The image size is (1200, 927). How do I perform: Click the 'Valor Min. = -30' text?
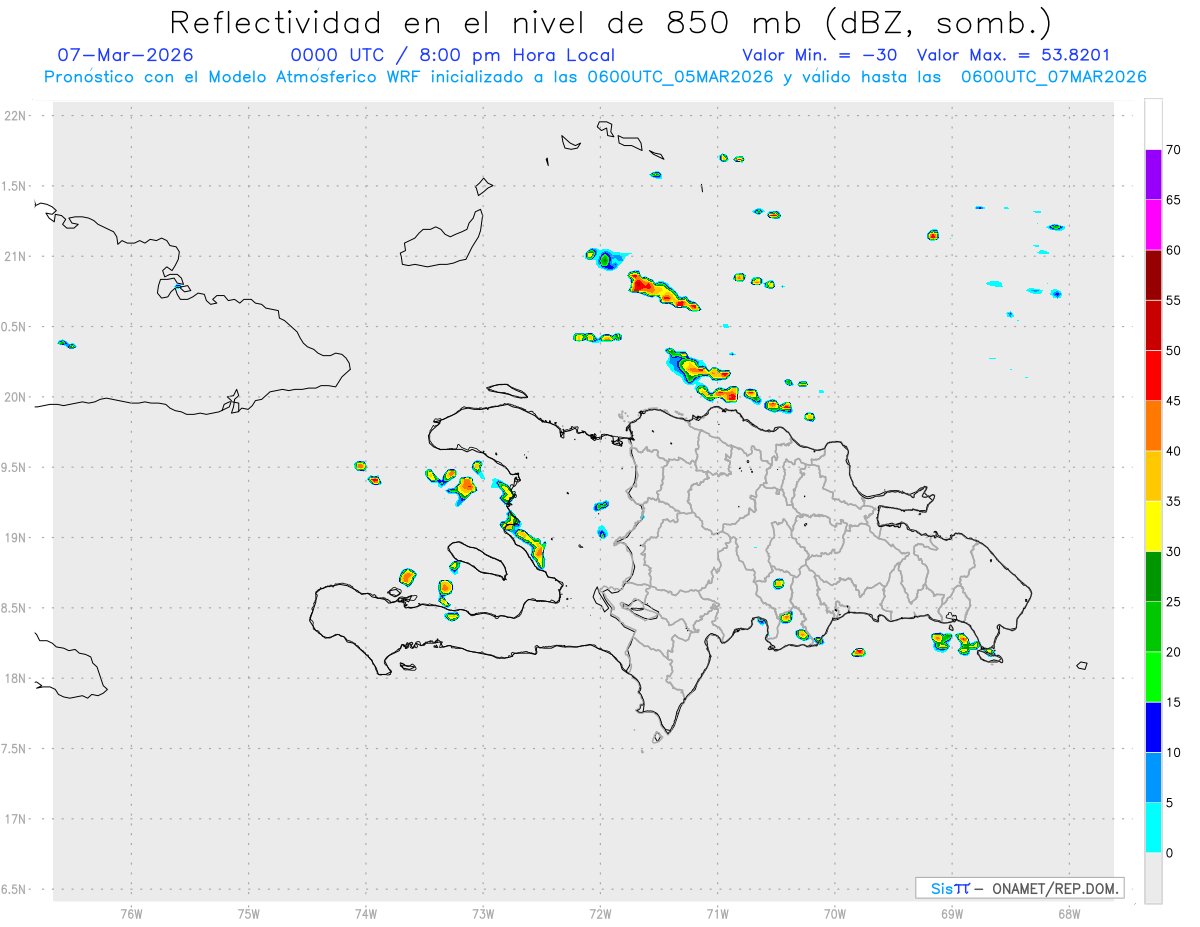[822, 55]
